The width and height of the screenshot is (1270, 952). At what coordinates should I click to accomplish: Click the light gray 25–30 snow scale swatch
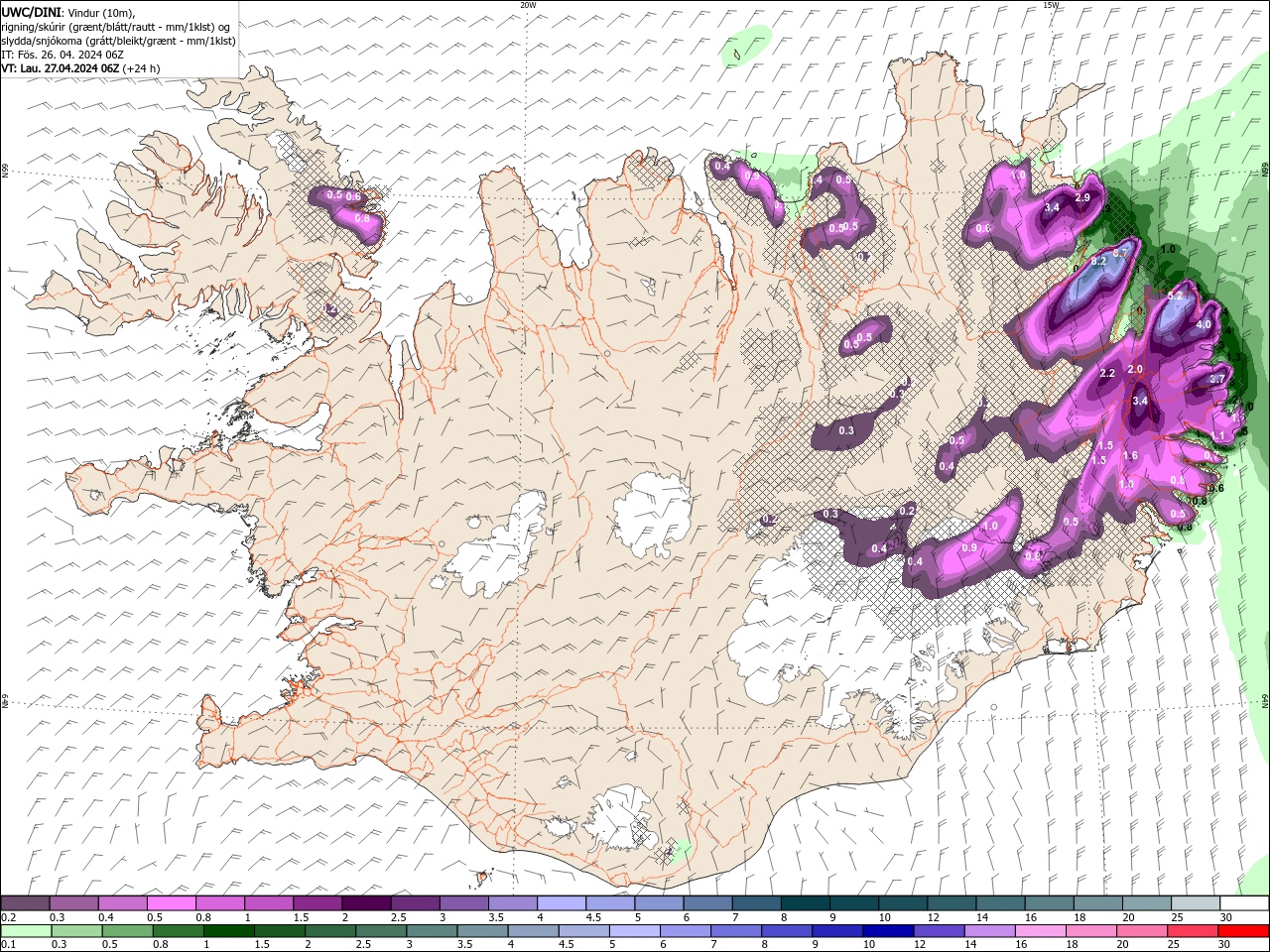(x=1196, y=903)
